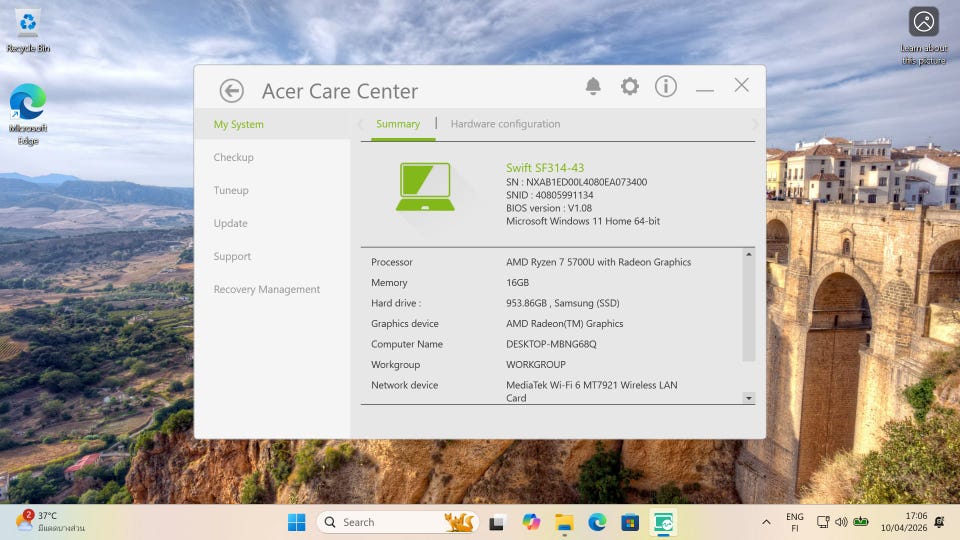Open volume speaker tray icon
The image size is (960, 540).
[x=841, y=522]
